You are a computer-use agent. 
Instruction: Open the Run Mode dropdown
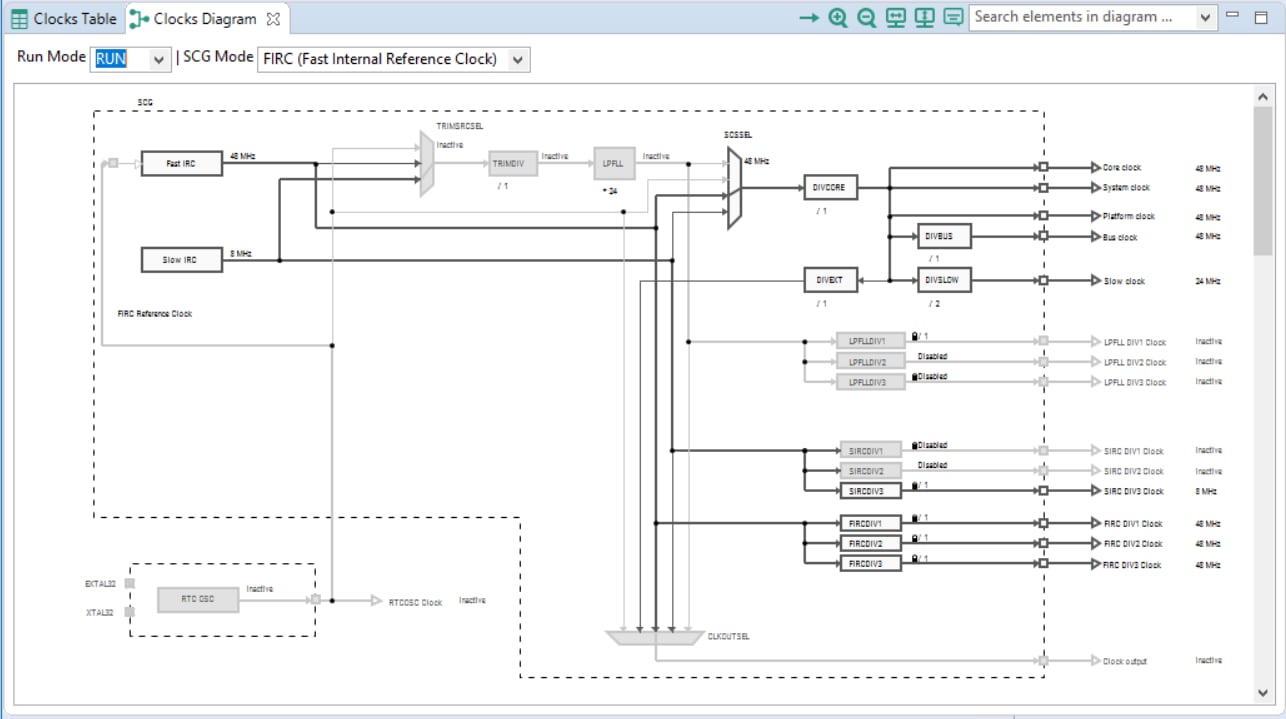click(158, 60)
